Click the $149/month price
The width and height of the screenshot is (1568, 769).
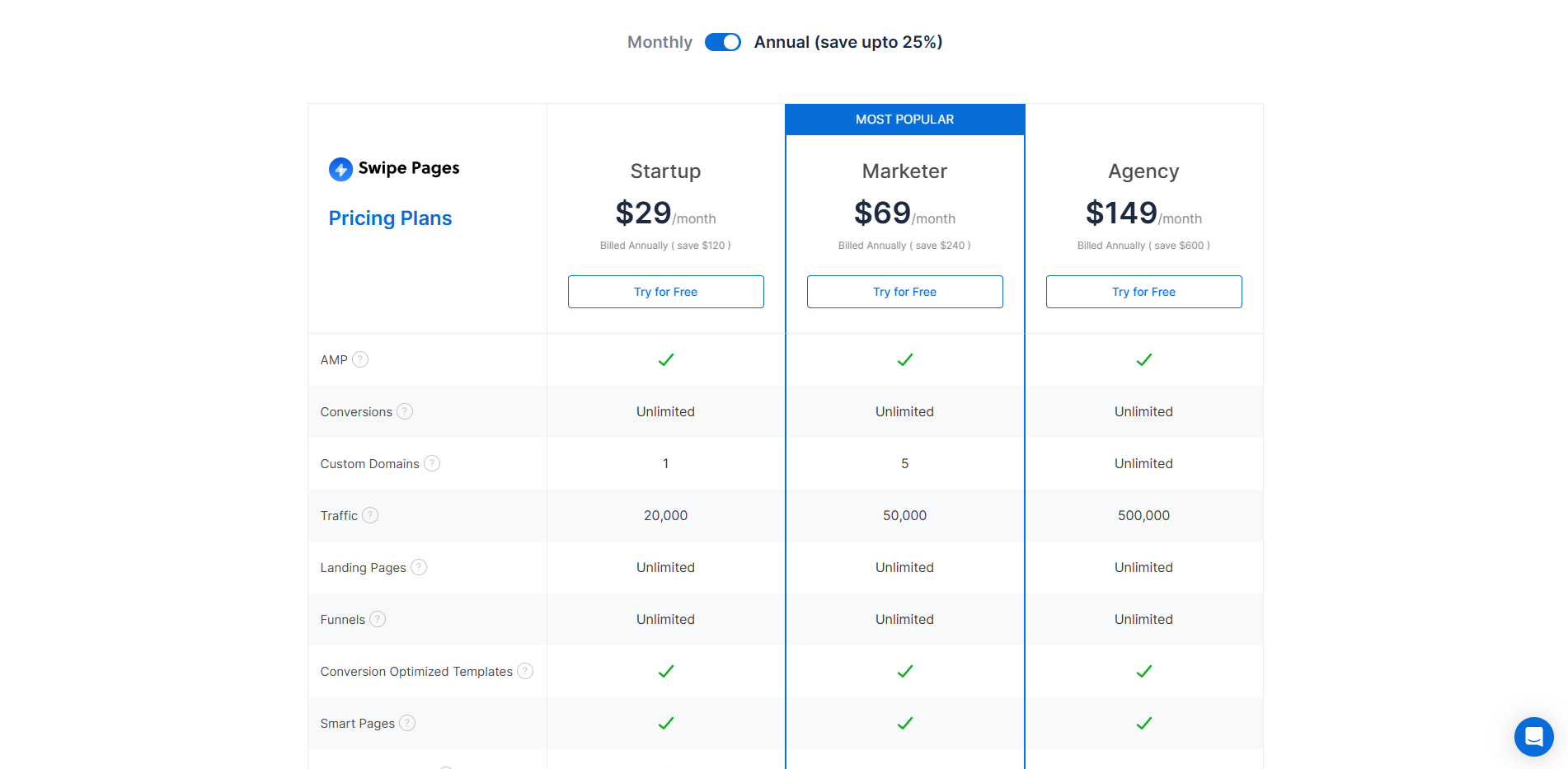coord(1143,213)
